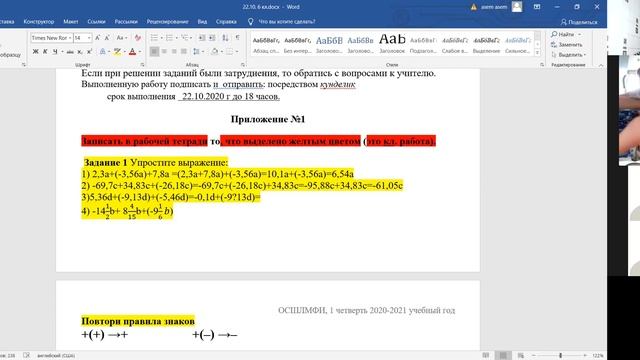Switch to web layout view

click(521, 356)
